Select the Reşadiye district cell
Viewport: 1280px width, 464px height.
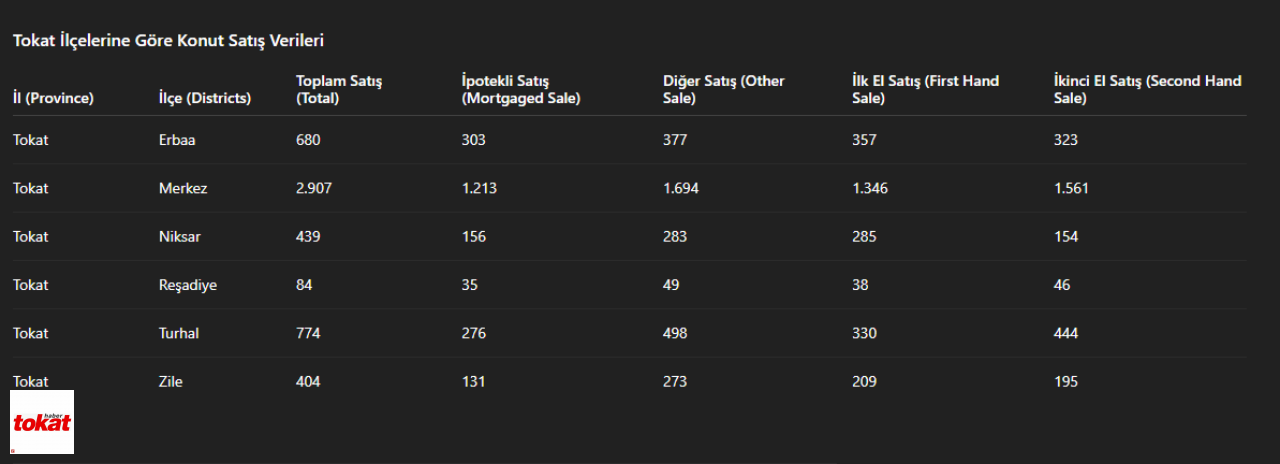(188, 285)
